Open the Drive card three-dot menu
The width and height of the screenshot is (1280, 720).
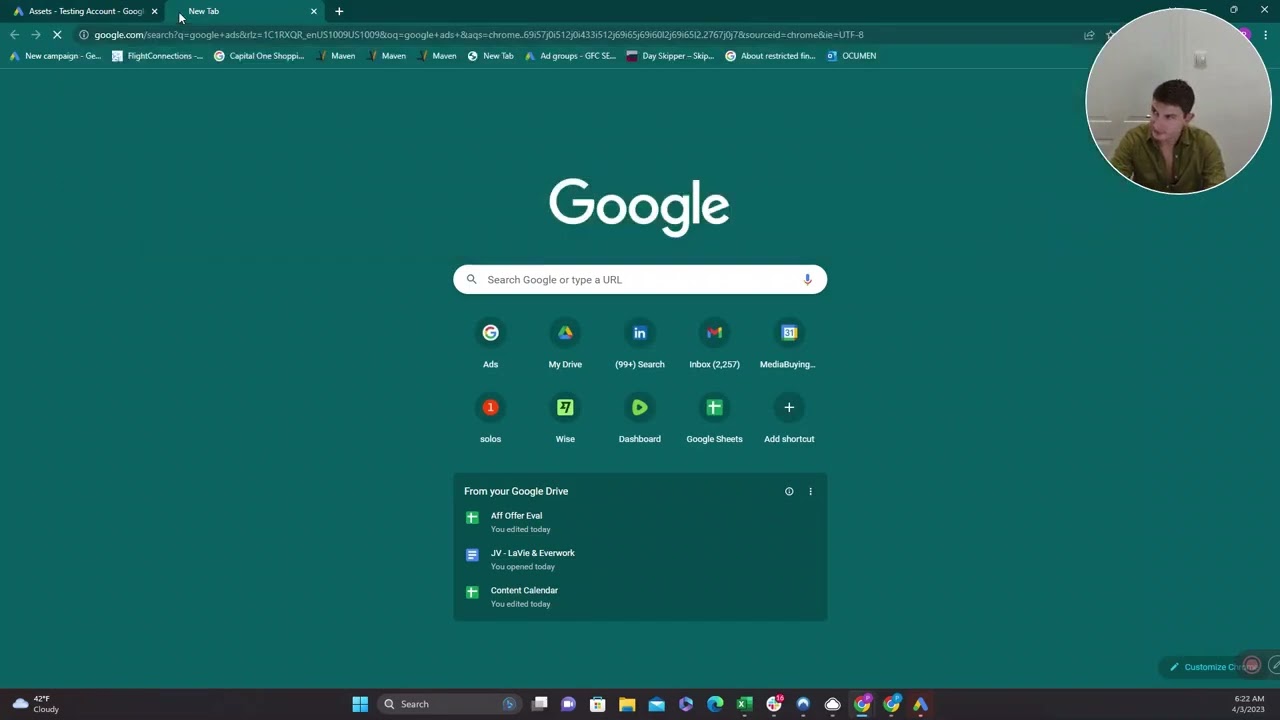(810, 491)
